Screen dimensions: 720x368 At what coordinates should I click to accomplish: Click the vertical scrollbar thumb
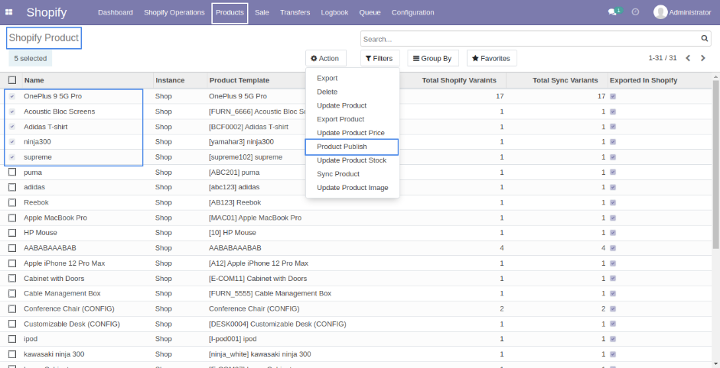tap(716, 164)
